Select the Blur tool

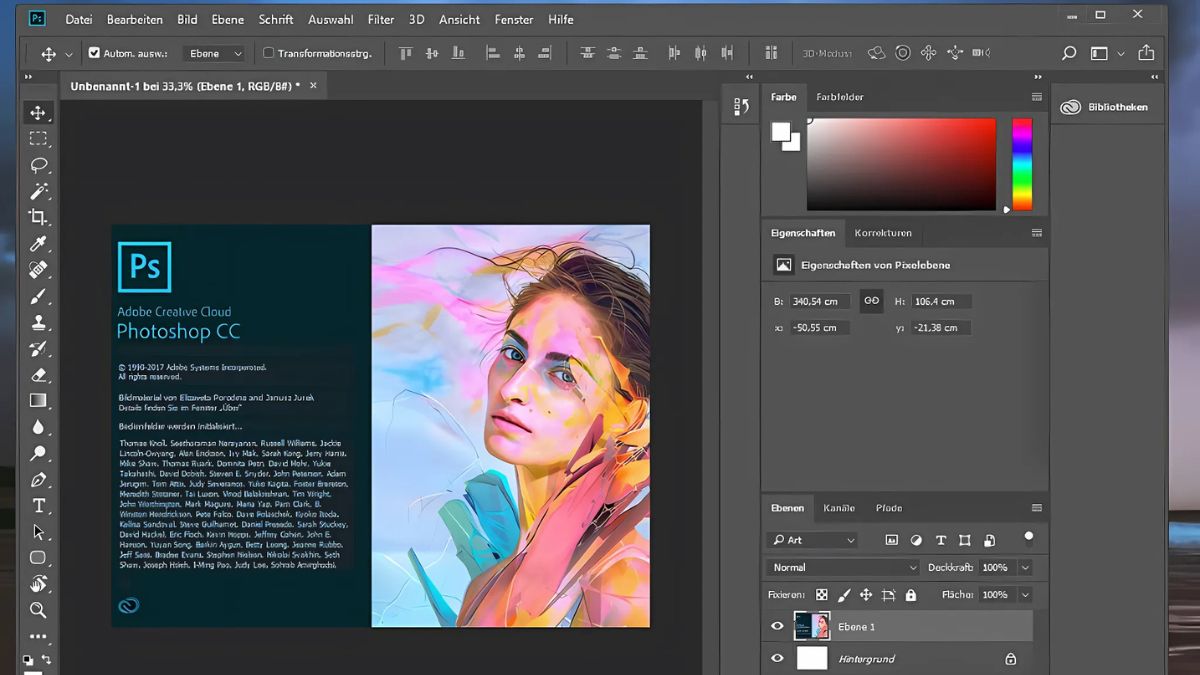pyautogui.click(x=38, y=427)
